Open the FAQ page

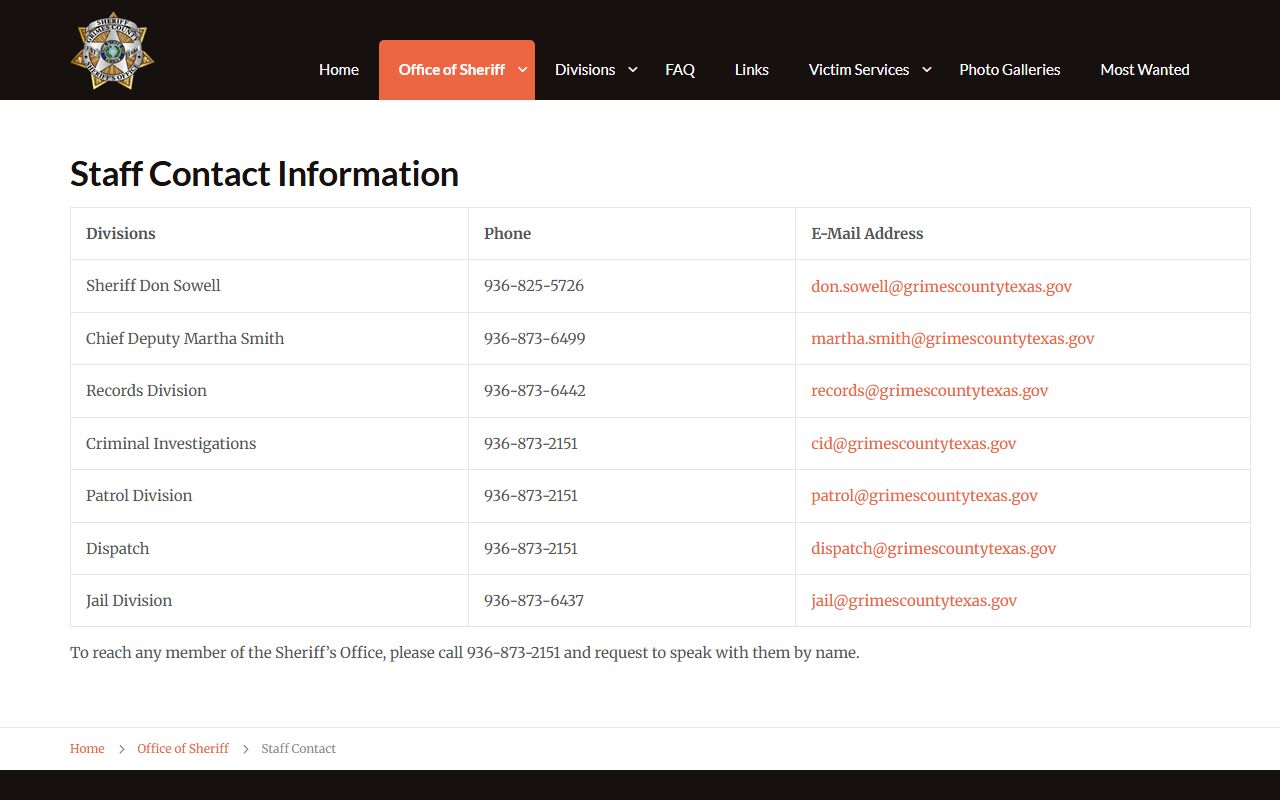click(x=680, y=69)
